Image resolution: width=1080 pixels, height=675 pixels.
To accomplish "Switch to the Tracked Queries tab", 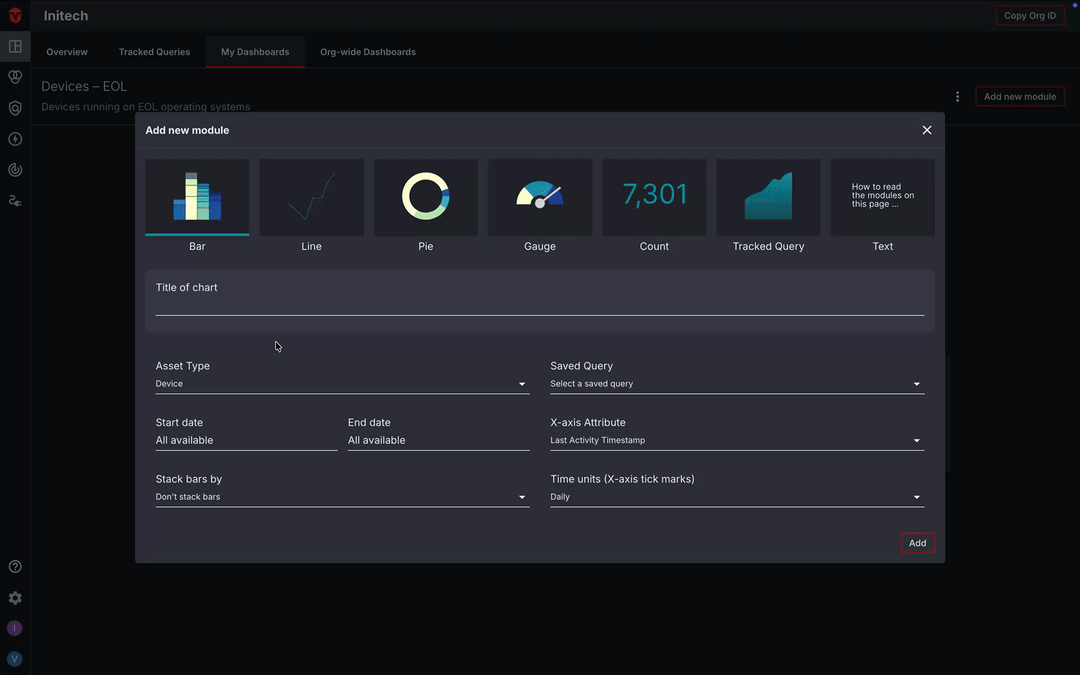I will [154, 52].
